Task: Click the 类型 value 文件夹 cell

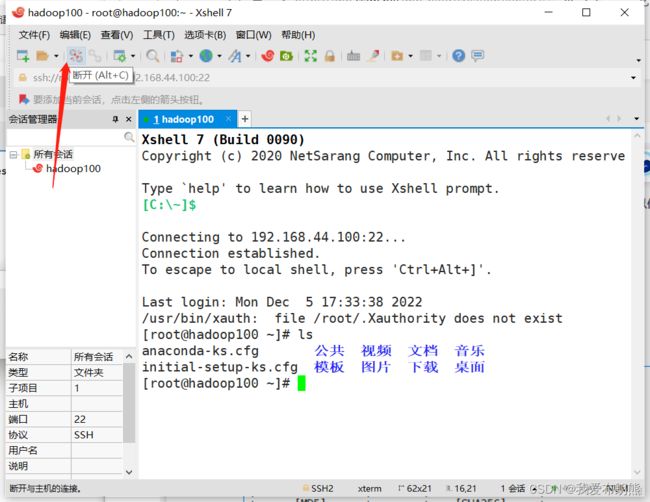Action: (x=97, y=372)
